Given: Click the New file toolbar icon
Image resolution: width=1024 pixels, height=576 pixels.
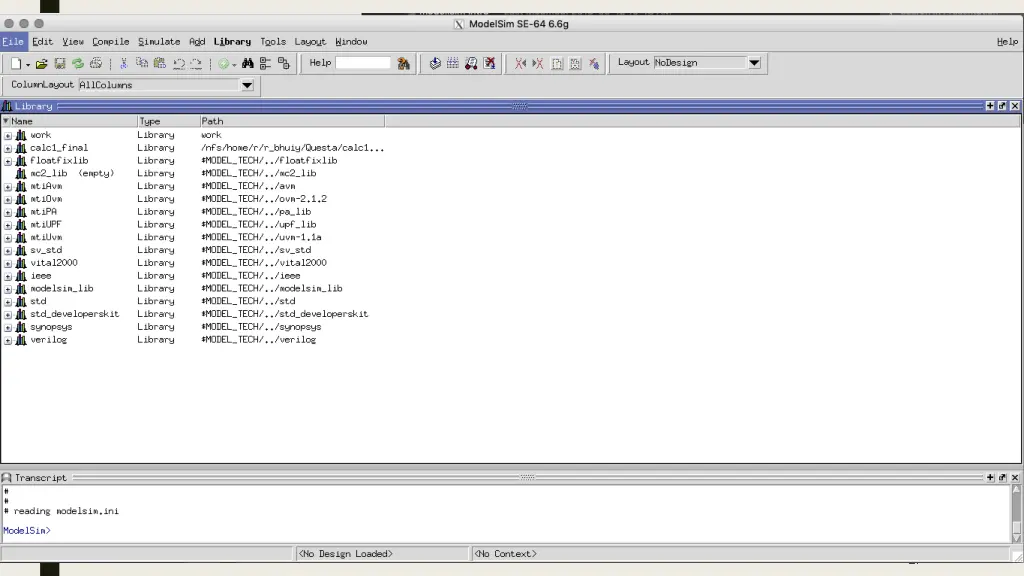Looking at the screenshot, I should 16,63.
